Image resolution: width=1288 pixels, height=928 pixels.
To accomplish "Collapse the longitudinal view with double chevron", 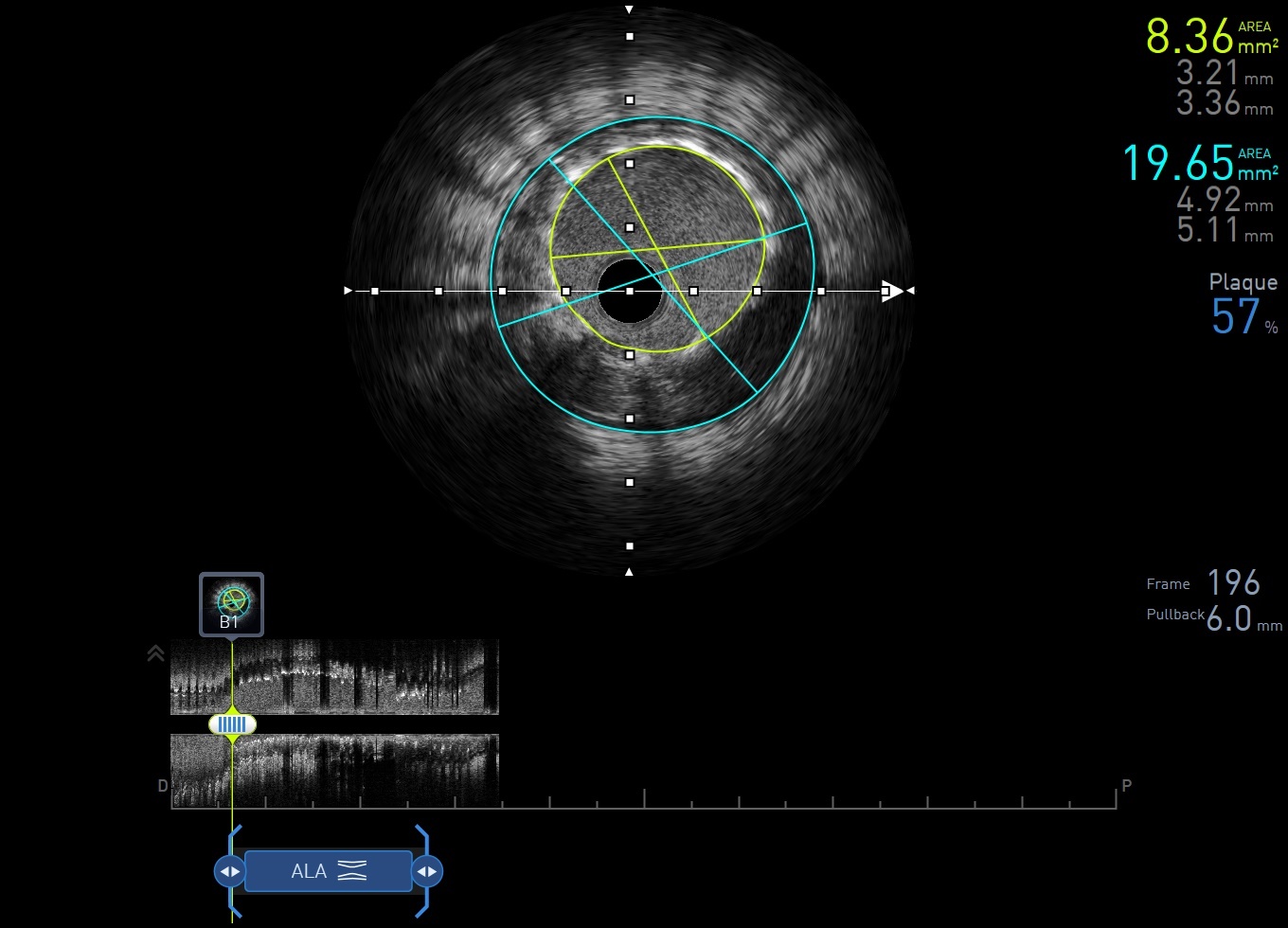I will (156, 653).
